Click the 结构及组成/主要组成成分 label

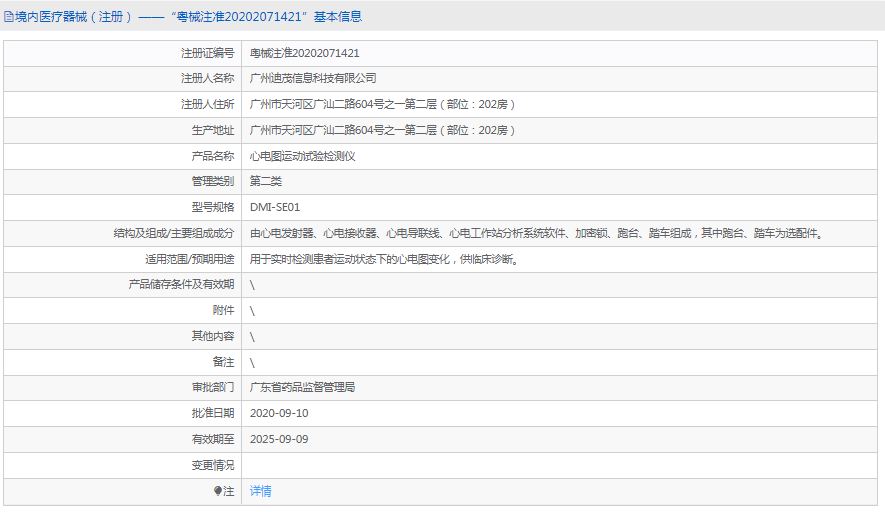(173, 233)
